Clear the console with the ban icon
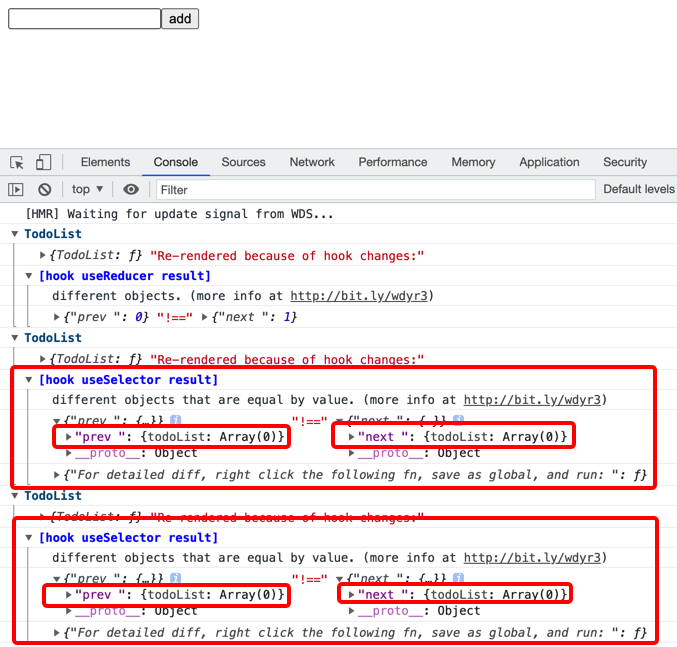Viewport: 677px width, 647px height. (44, 189)
